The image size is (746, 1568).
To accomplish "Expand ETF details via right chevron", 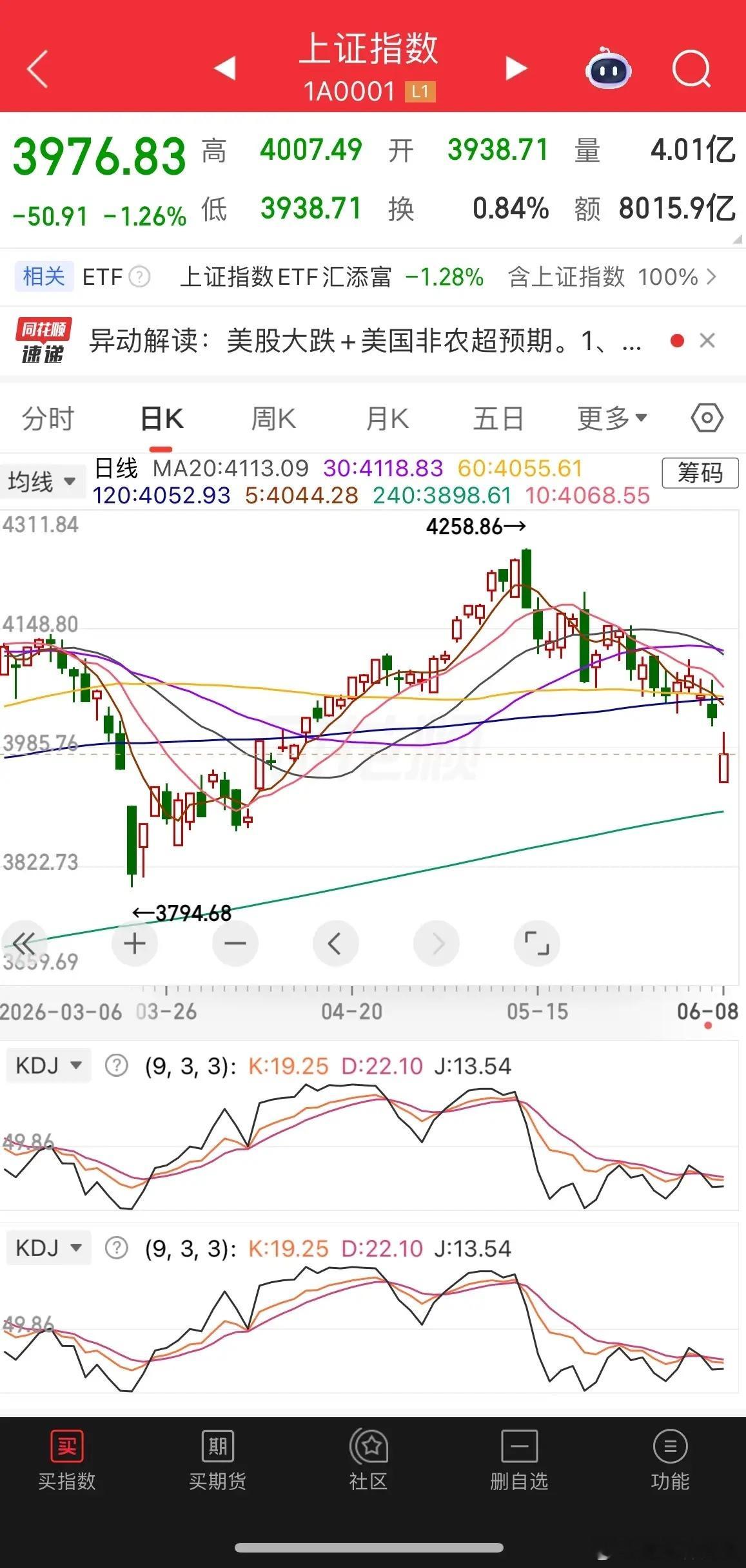I will (x=711, y=277).
